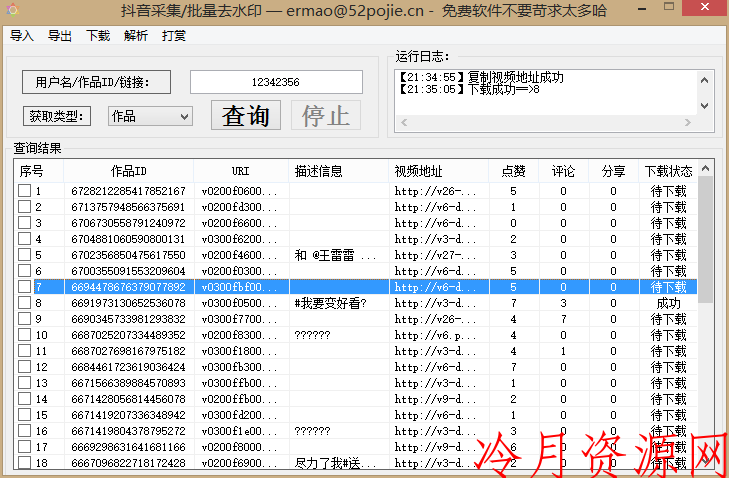Image resolution: width=729 pixels, height=478 pixels.
Task: Click the 获取类型 button
Action: tap(57, 116)
